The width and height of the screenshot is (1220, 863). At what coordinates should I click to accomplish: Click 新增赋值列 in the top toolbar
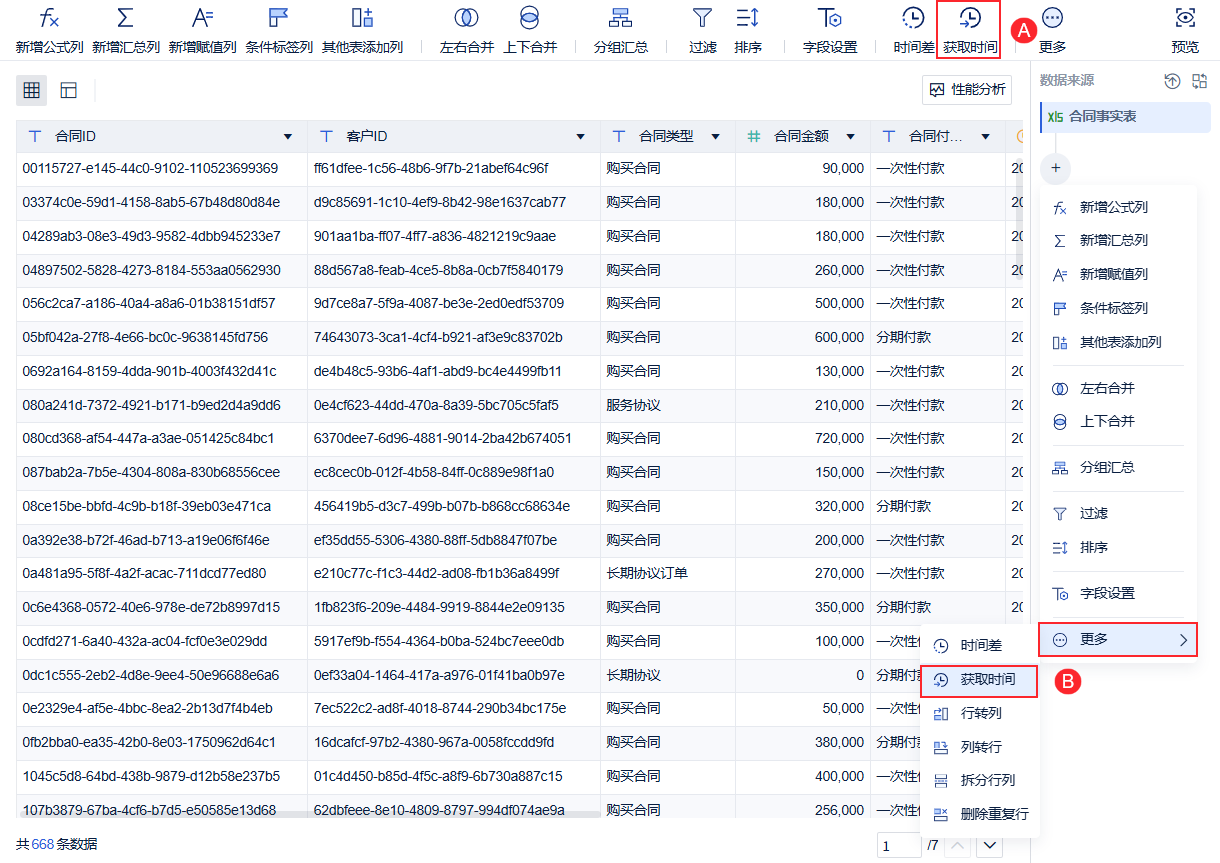(x=203, y=30)
